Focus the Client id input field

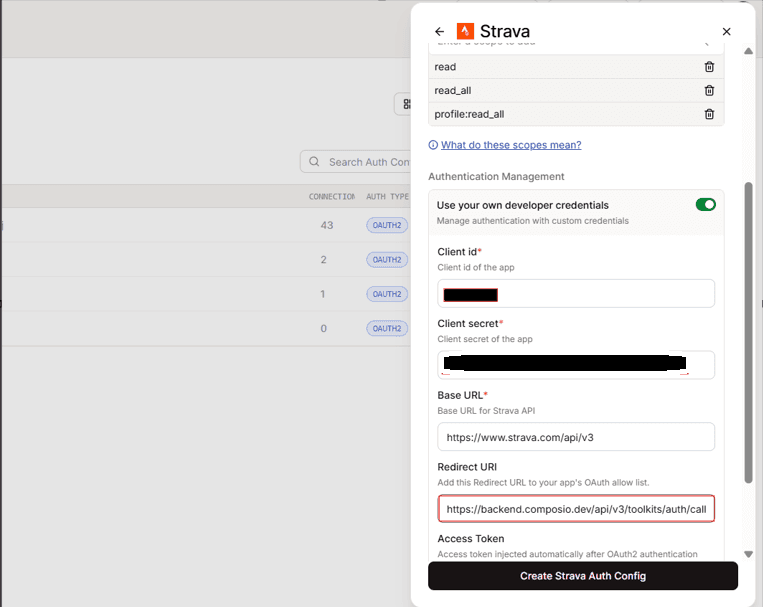(x=576, y=294)
